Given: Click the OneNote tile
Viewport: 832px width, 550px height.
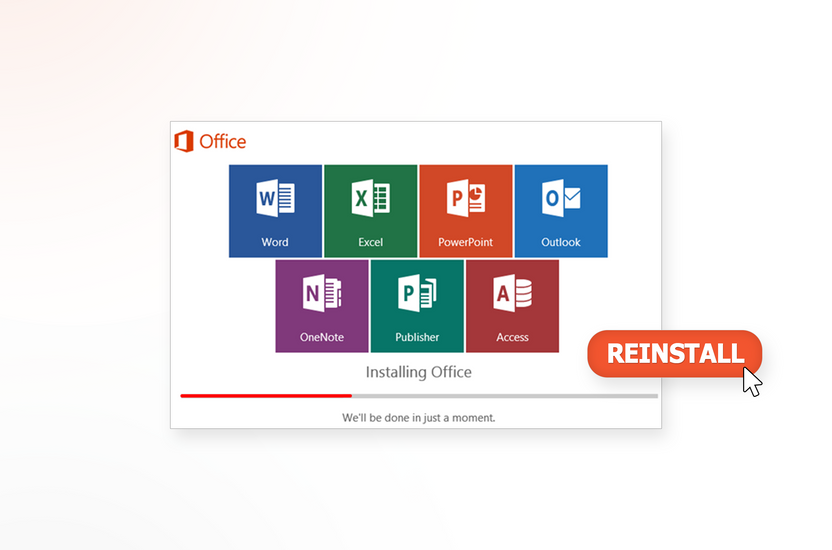Looking at the screenshot, I should pyautogui.click(x=322, y=306).
